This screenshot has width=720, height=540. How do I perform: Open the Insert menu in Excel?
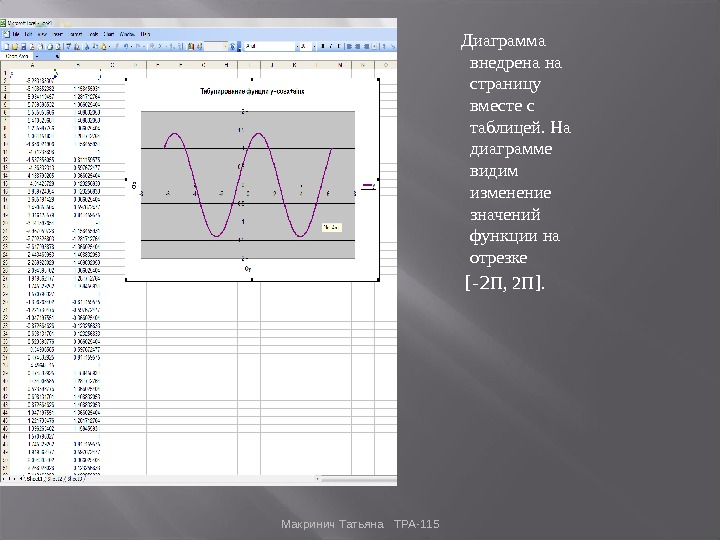click(58, 34)
